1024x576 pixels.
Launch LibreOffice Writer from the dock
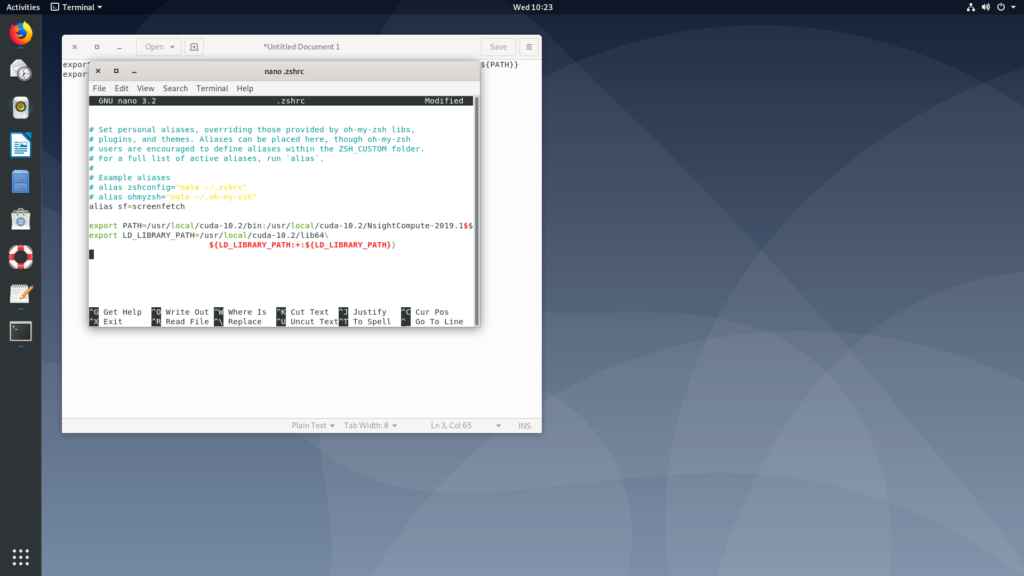(x=21, y=145)
